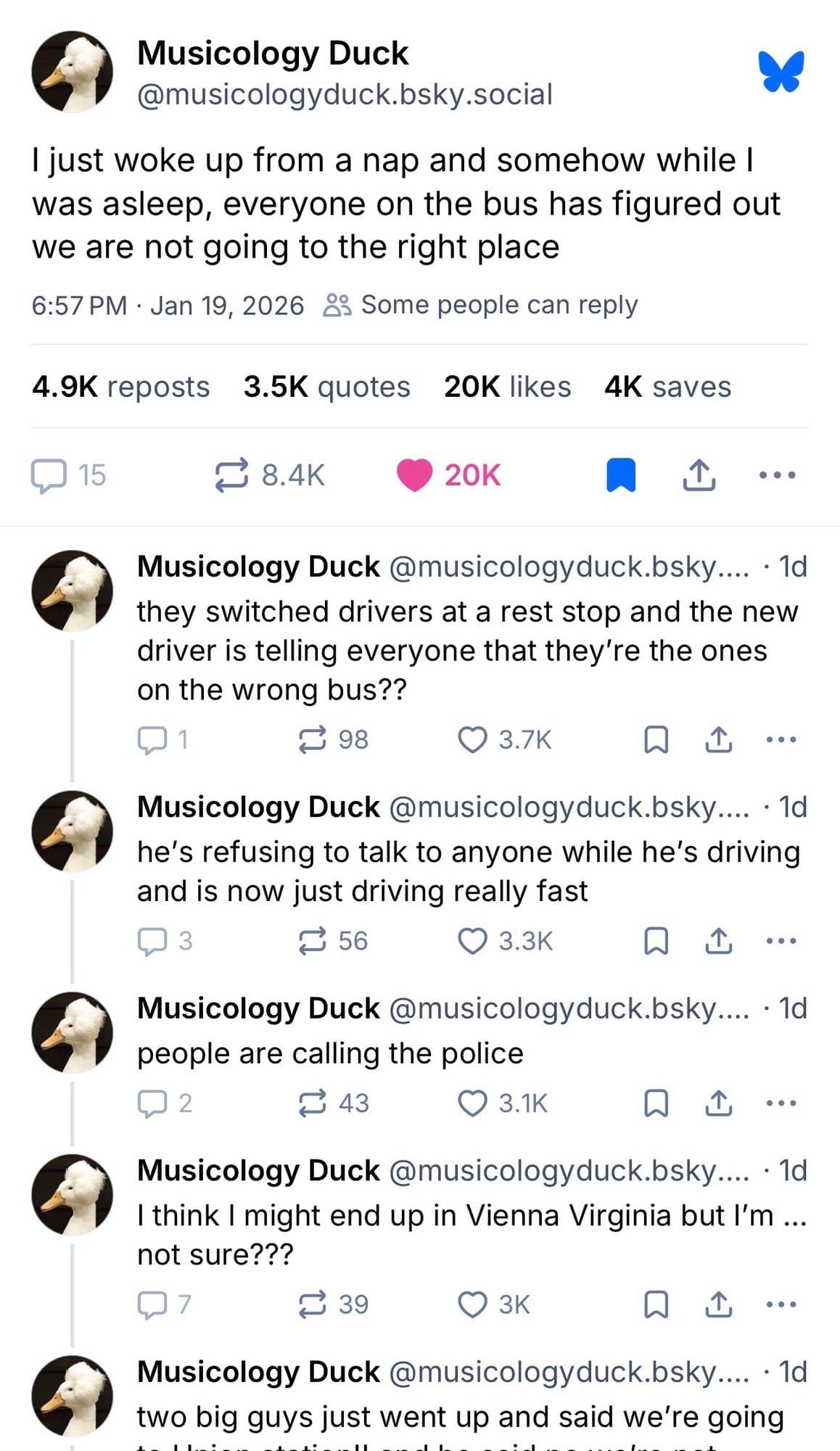Screen dimensions: 840x1451
Task: Open main post's three-dot options menu
Action: (x=777, y=476)
